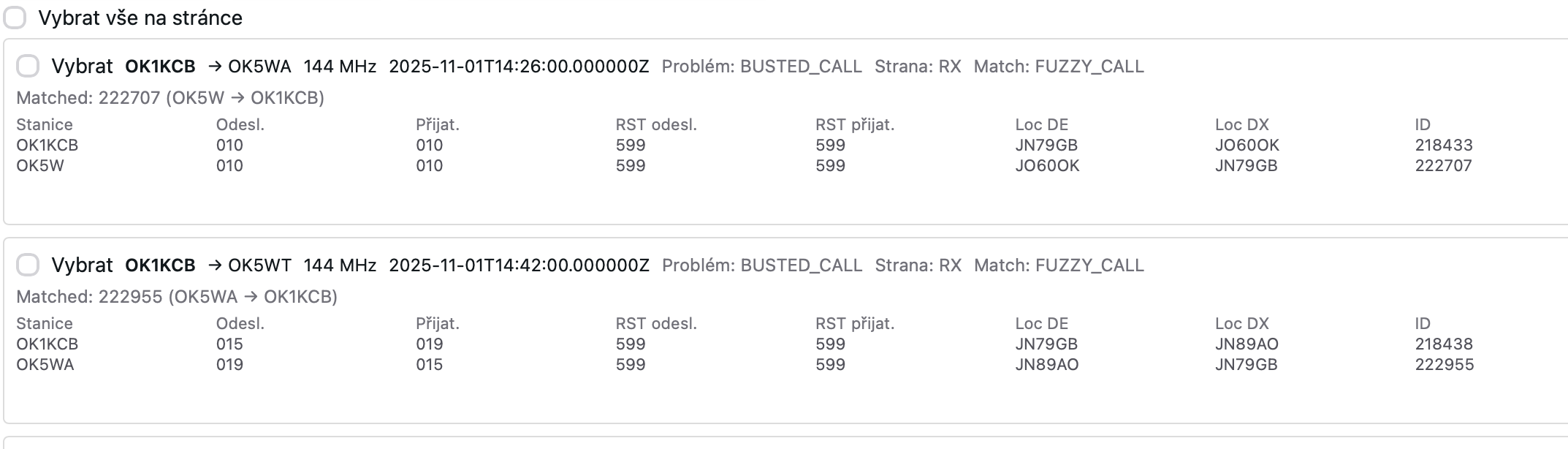Click the "Matched: 222707 (OK5W → OK1KCB)" line

pyautogui.click(x=170, y=98)
